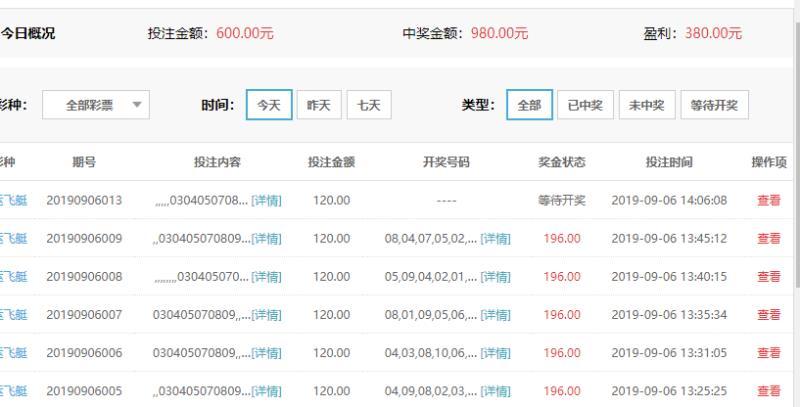
Task: Open bet 详情 for period 20190906008
Action: click(x=266, y=277)
